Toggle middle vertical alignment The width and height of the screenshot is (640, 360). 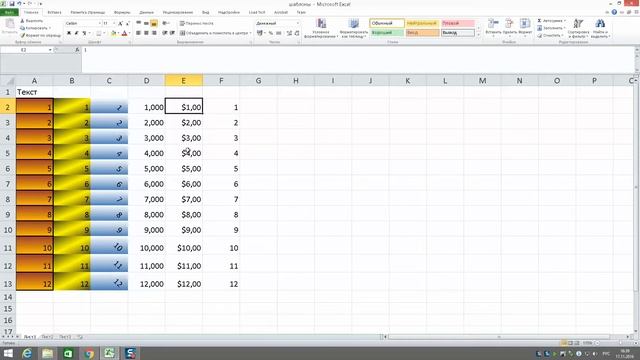coord(146,23)
